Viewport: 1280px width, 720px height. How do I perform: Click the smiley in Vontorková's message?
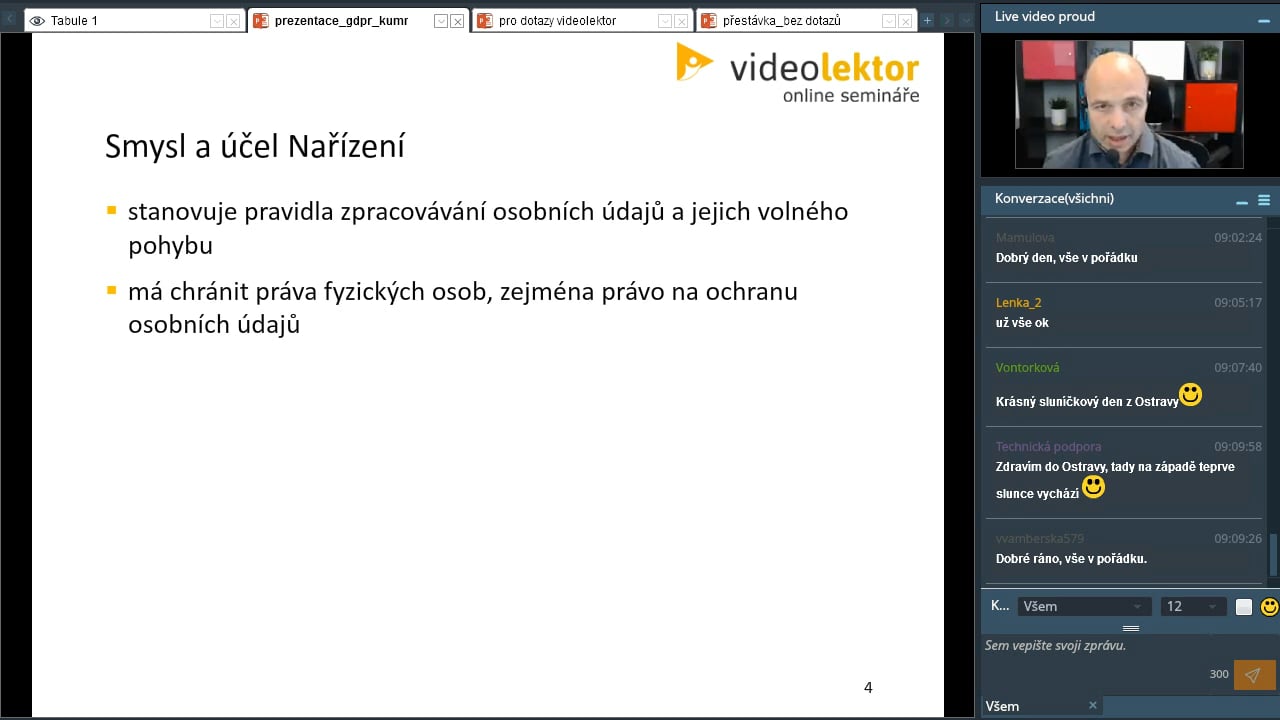[x=1190, y=395]
